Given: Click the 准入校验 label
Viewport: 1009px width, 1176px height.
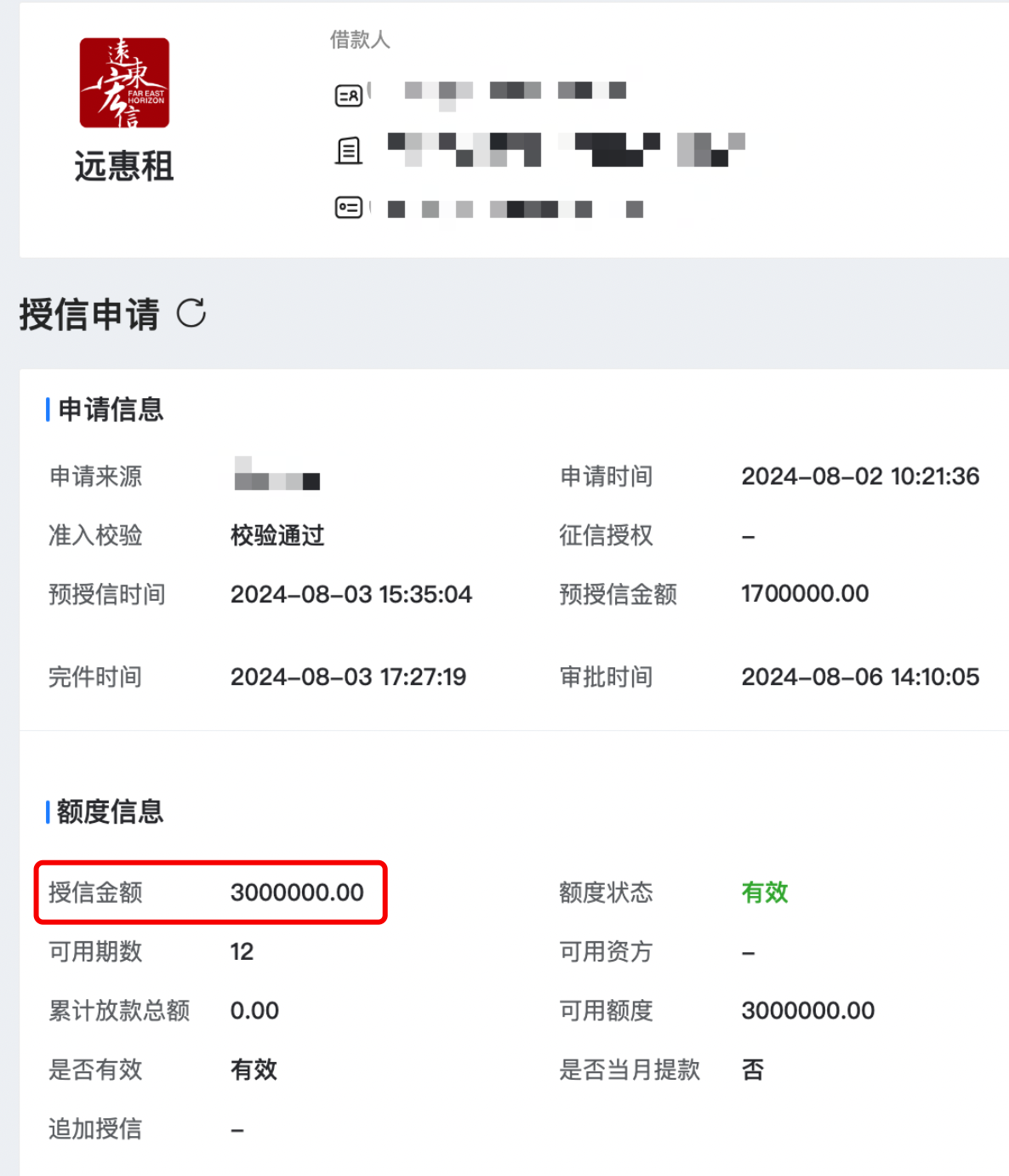Looking at the screenshot, I should (x=95, y=535).
